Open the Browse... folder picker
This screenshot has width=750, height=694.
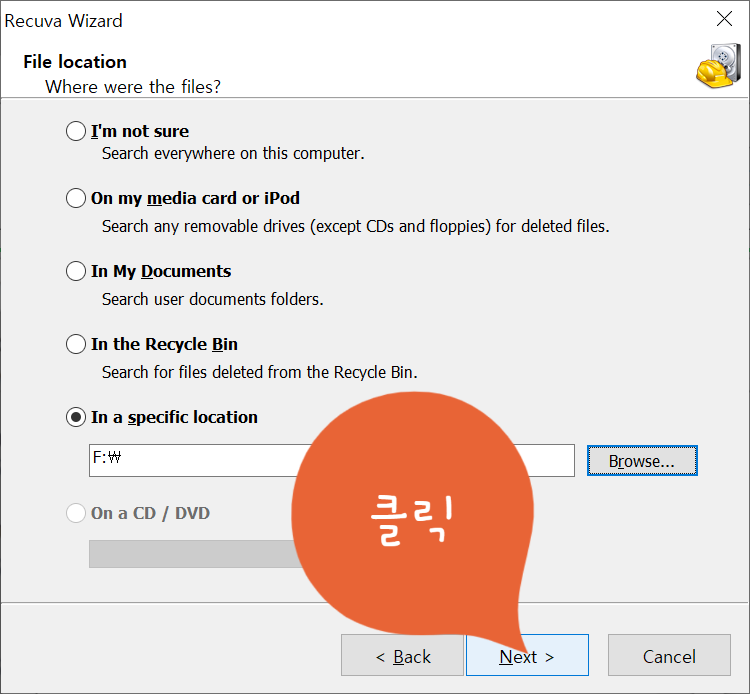coord(642,461)
